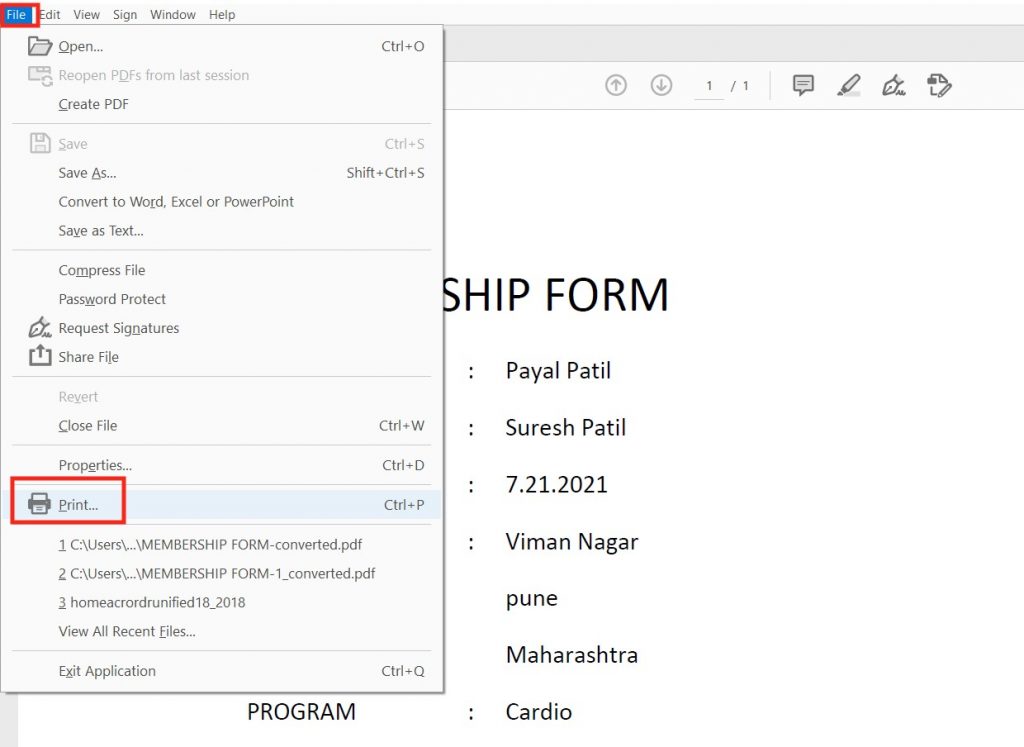This screenshot has width=1024, height=747.
Task: Click the Save menu text
Action: click(x=73, y=144)
